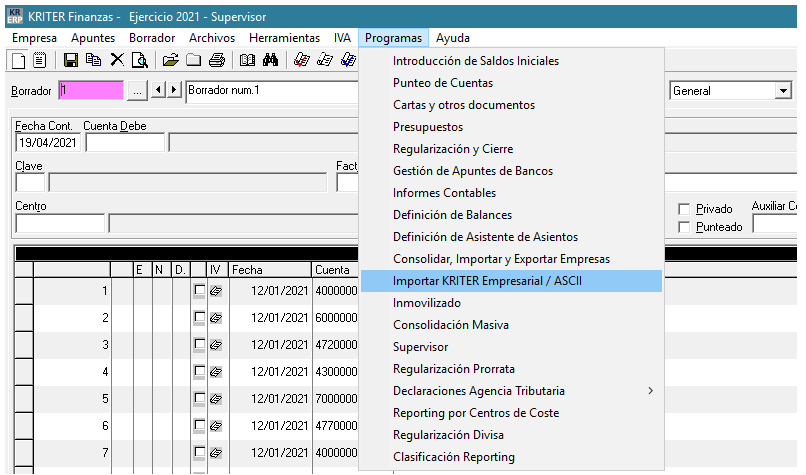Image resolution: width=806 pixels, height=475 pixels.
Task: Go to next Borrador with right arrow
Action: 175,91
